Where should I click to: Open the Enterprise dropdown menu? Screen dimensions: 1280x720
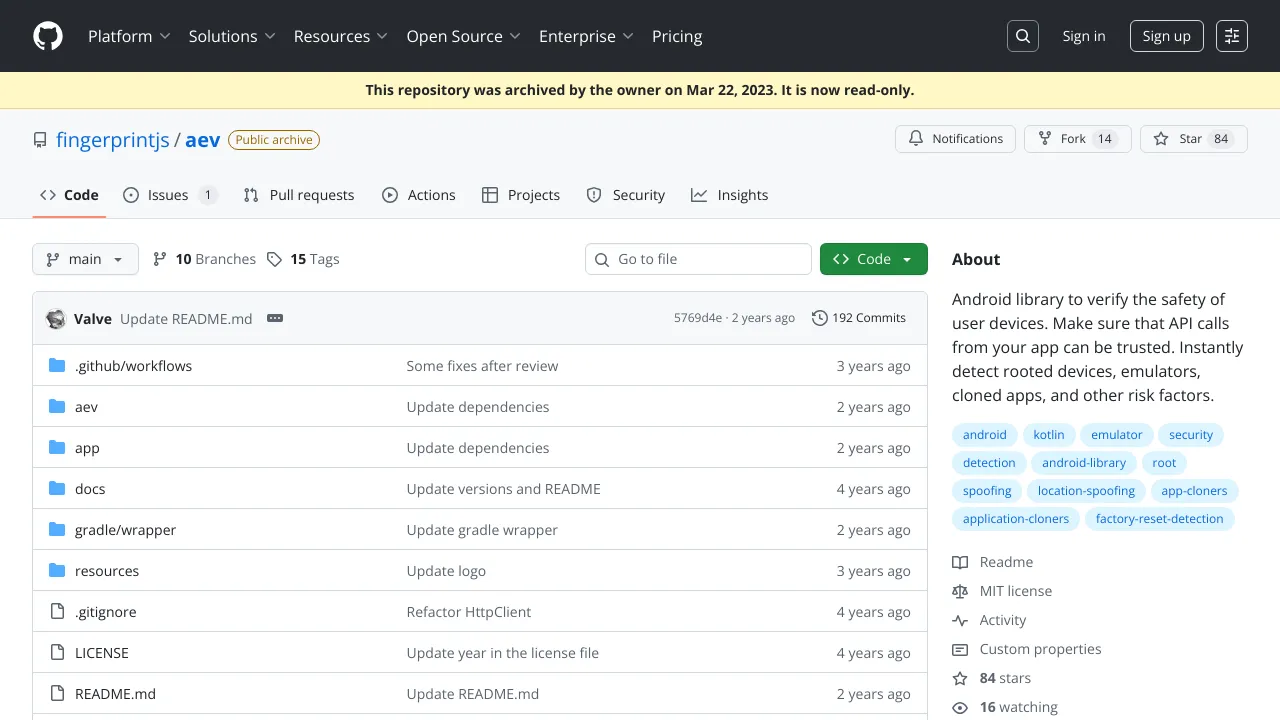(586, 36)
